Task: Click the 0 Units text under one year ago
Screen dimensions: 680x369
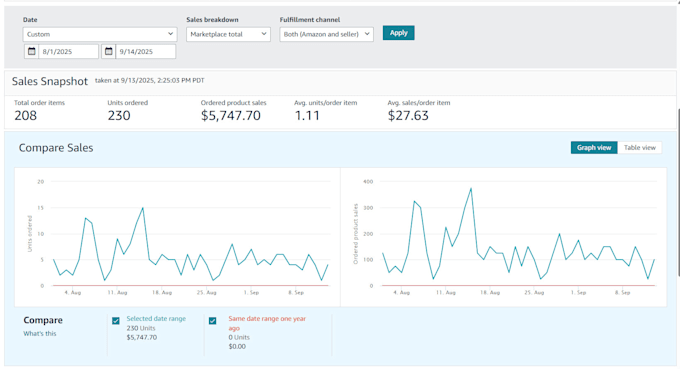Action: coord(239,337)
